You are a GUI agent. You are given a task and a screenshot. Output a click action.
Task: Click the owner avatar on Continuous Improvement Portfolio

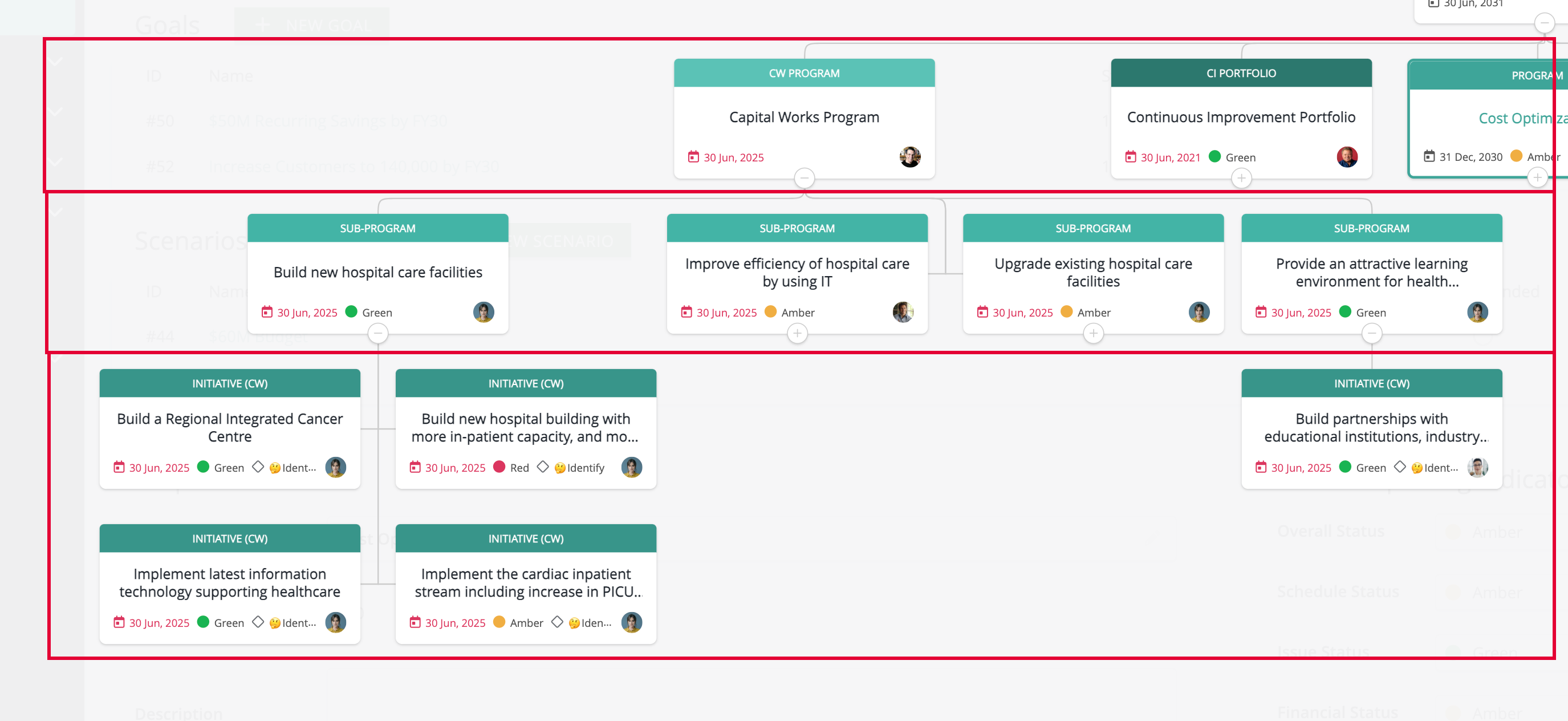click(x=1346, y=157)
